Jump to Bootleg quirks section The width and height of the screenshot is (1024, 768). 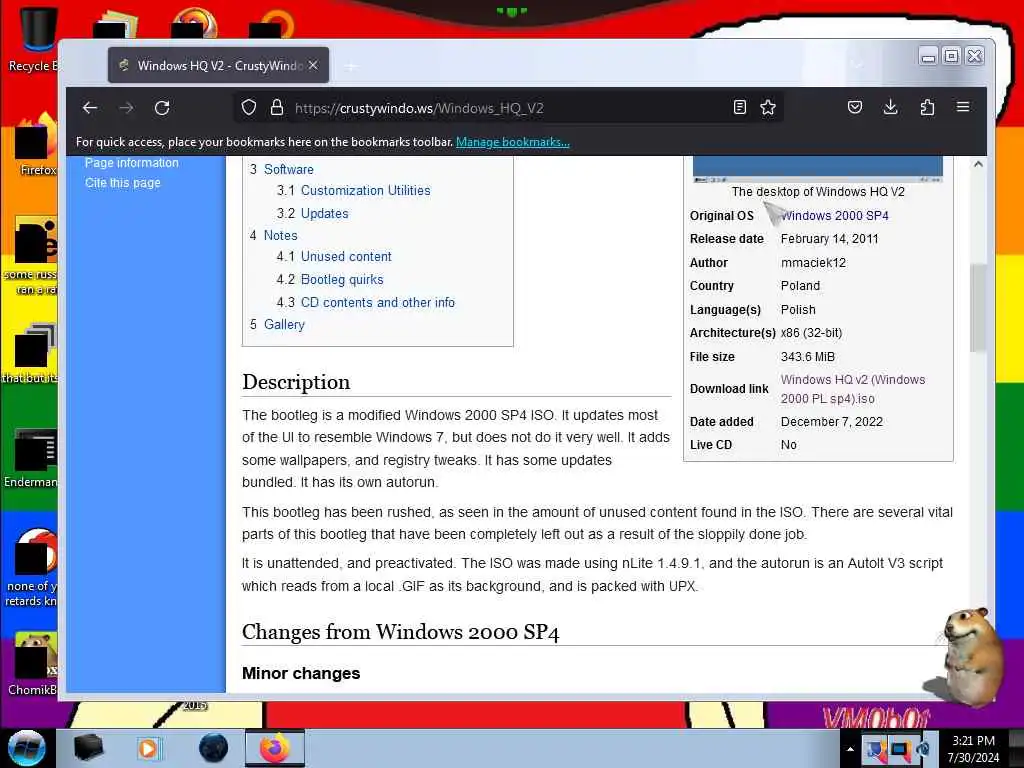pos(342,280)
